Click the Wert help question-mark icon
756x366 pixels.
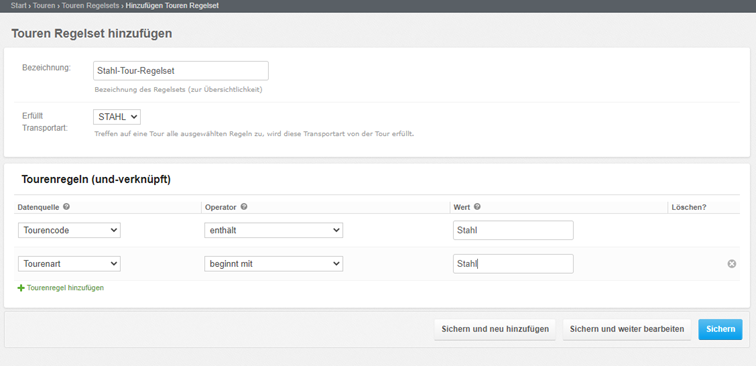coord(477,207)
